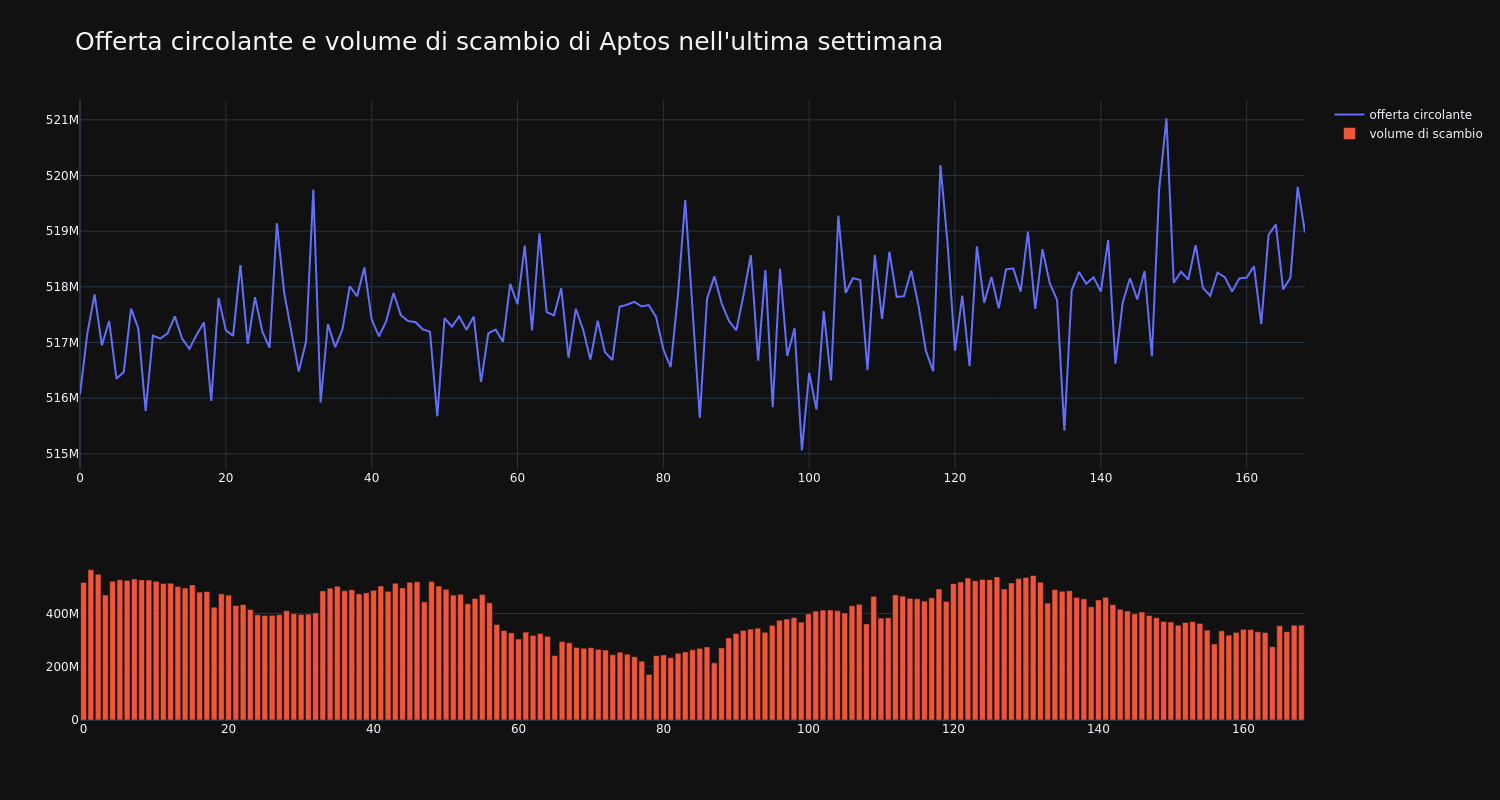Click the 160 tick on the bar chart x-axis
Viewport: 1500px width, 800px height.
(x=1243, y=729)
